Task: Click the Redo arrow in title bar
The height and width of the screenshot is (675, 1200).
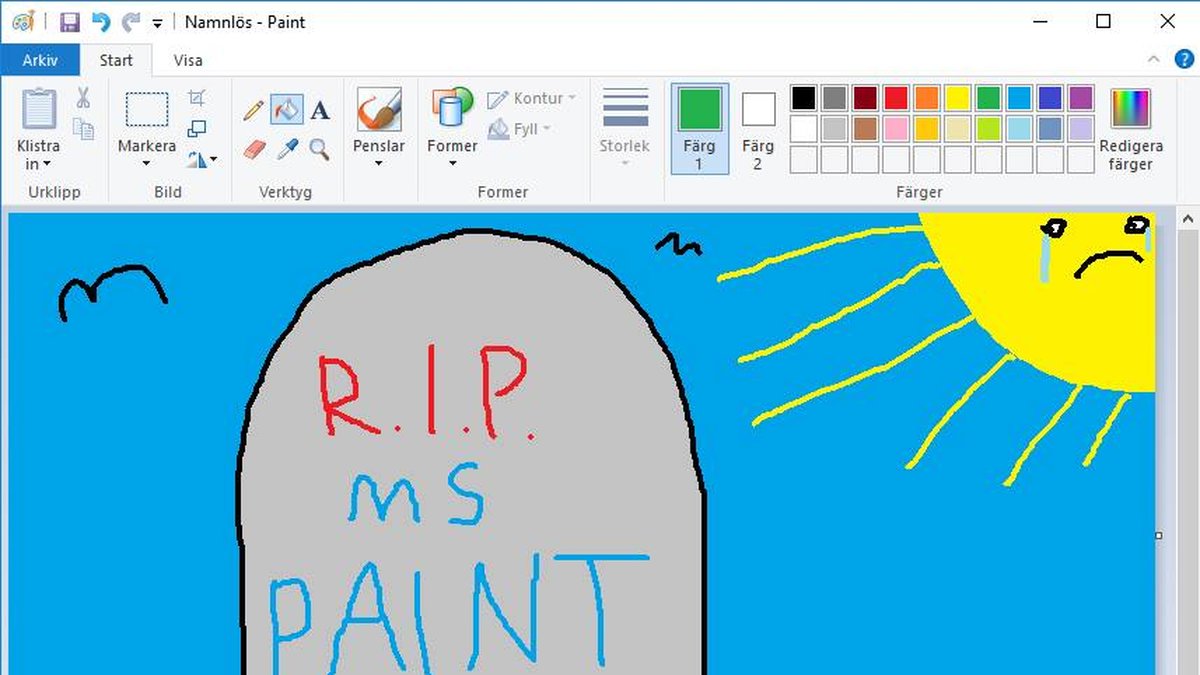Action: coord(130,22)
